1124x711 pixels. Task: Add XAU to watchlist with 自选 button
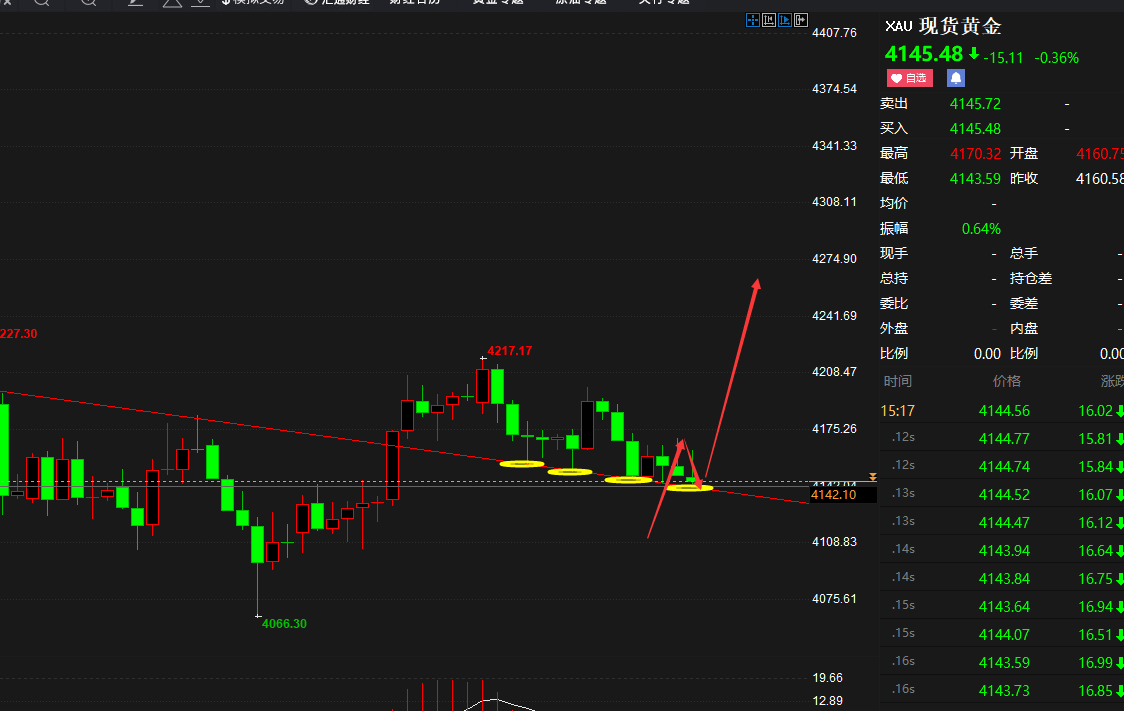point(910,78)
